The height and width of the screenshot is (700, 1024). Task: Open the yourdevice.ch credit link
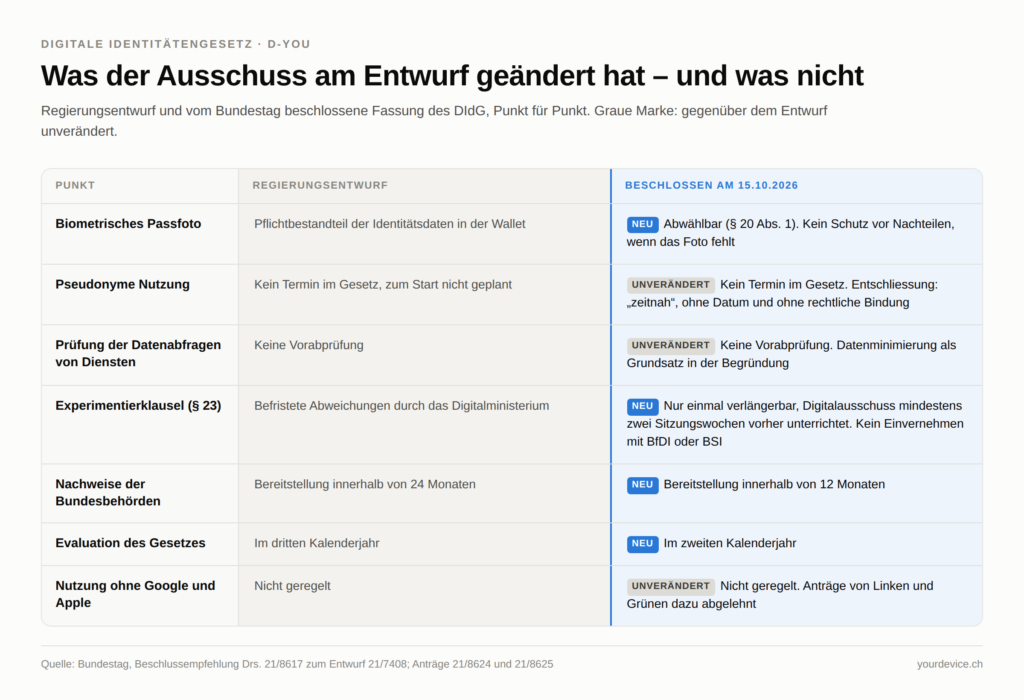[x=950, y=664]
